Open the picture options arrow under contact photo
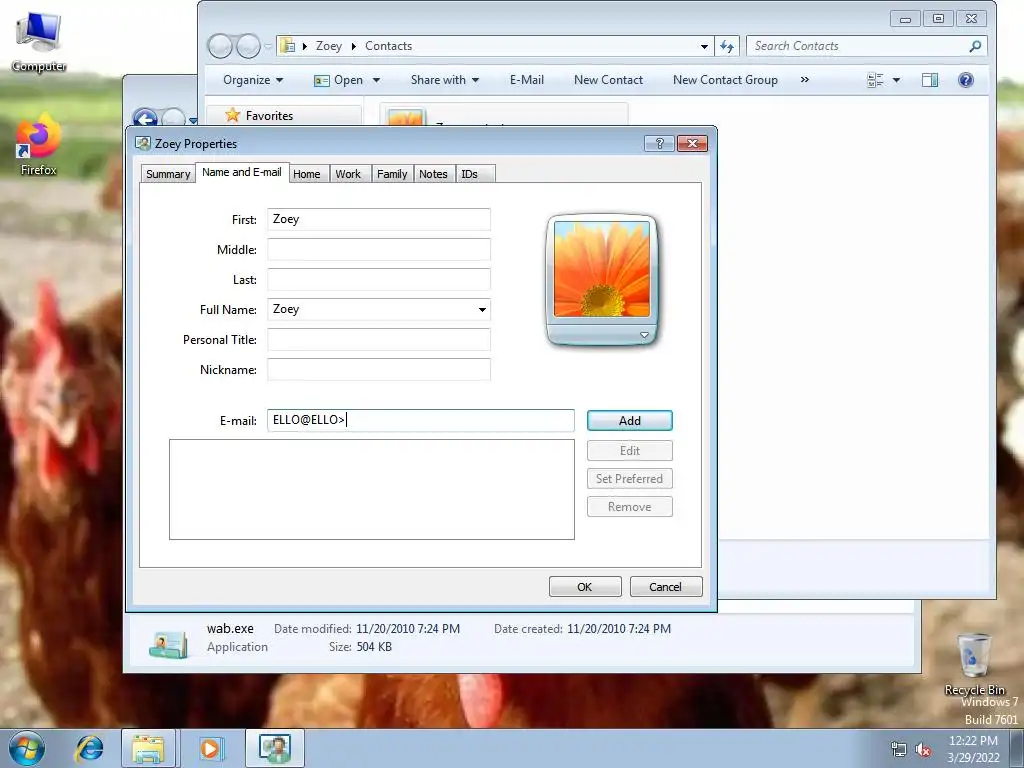Viewport: 1024px width, 768px height. [x=644, y=335]
